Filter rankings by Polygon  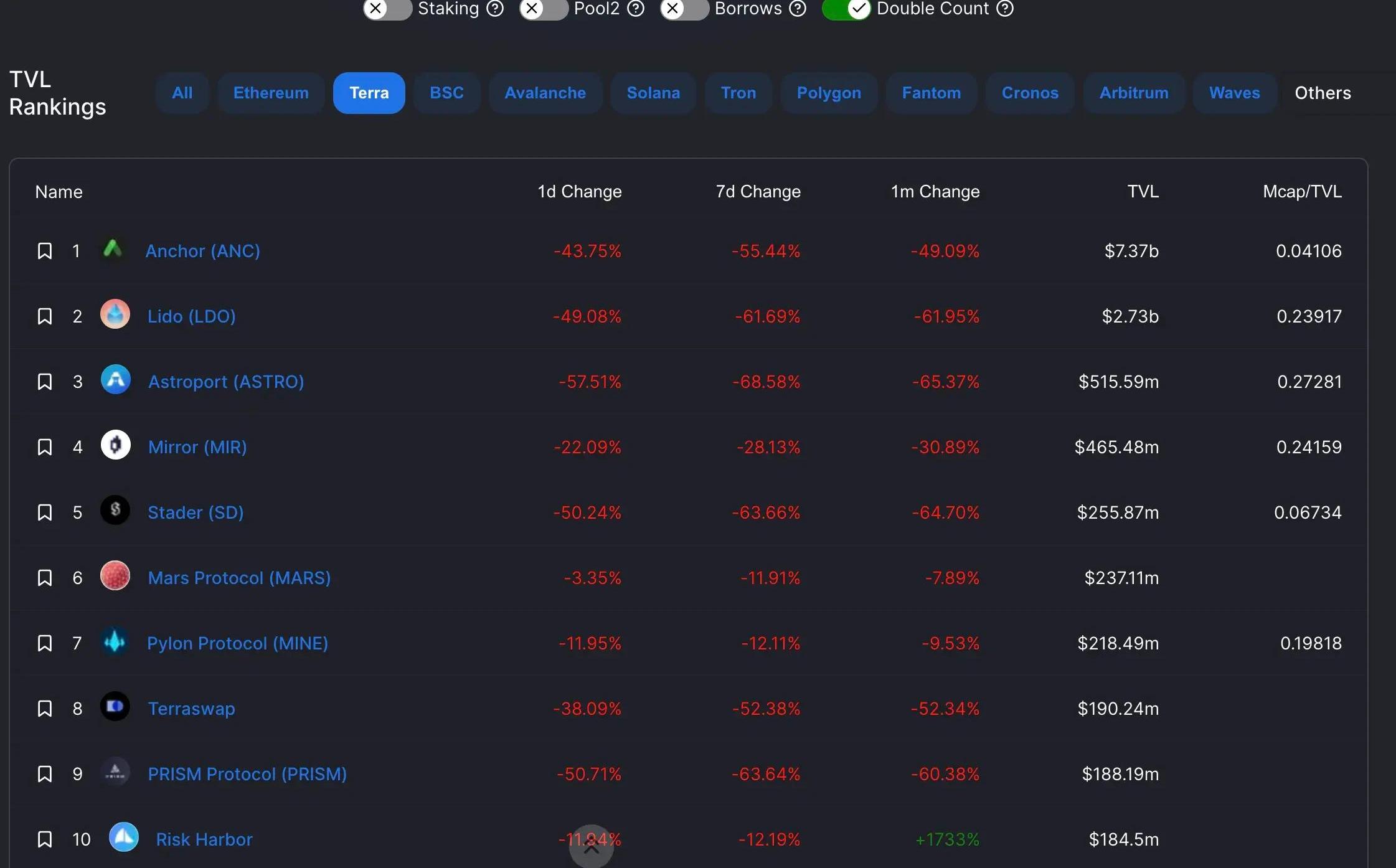pyautogui.click(x=829, y=93)
